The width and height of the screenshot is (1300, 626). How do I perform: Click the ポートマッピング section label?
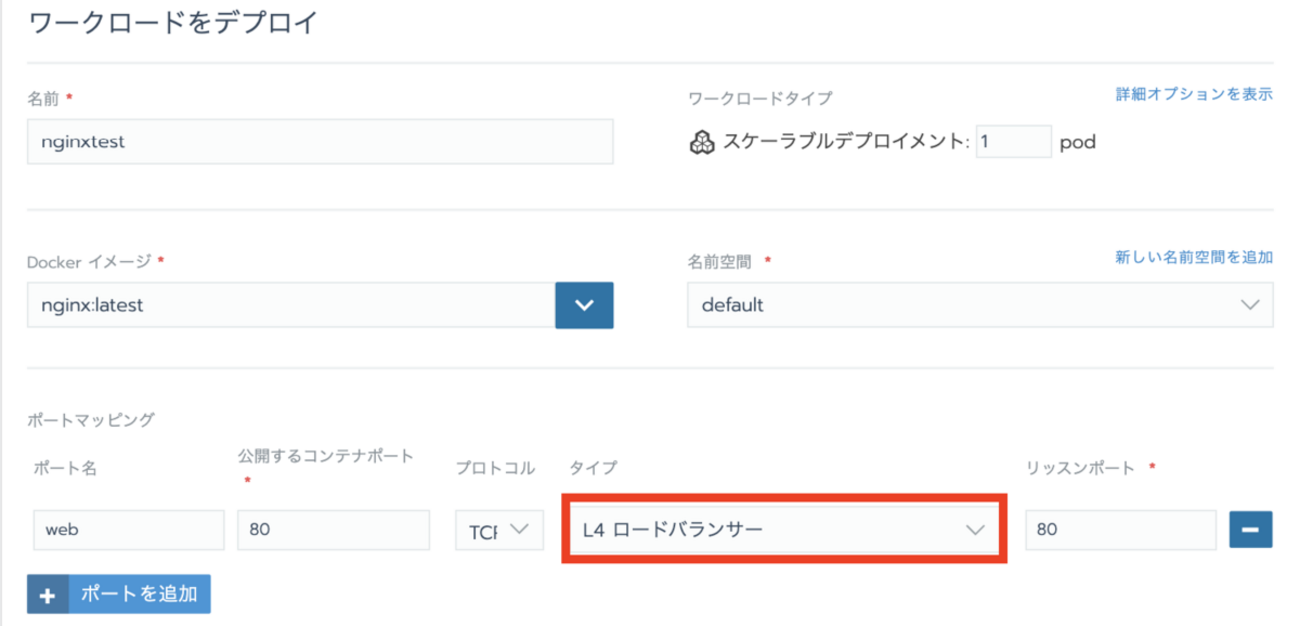91,420
